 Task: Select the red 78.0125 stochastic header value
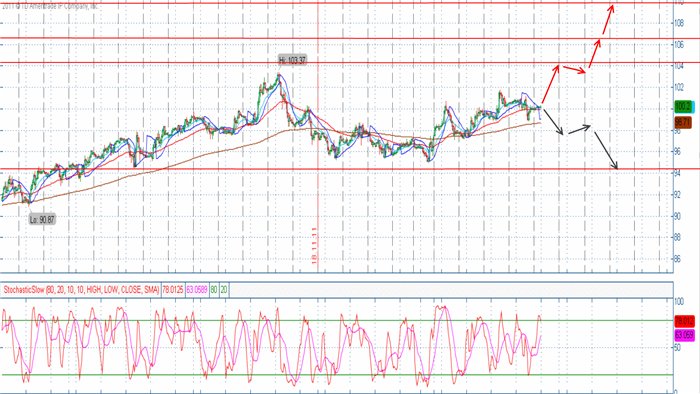[173, 290]
